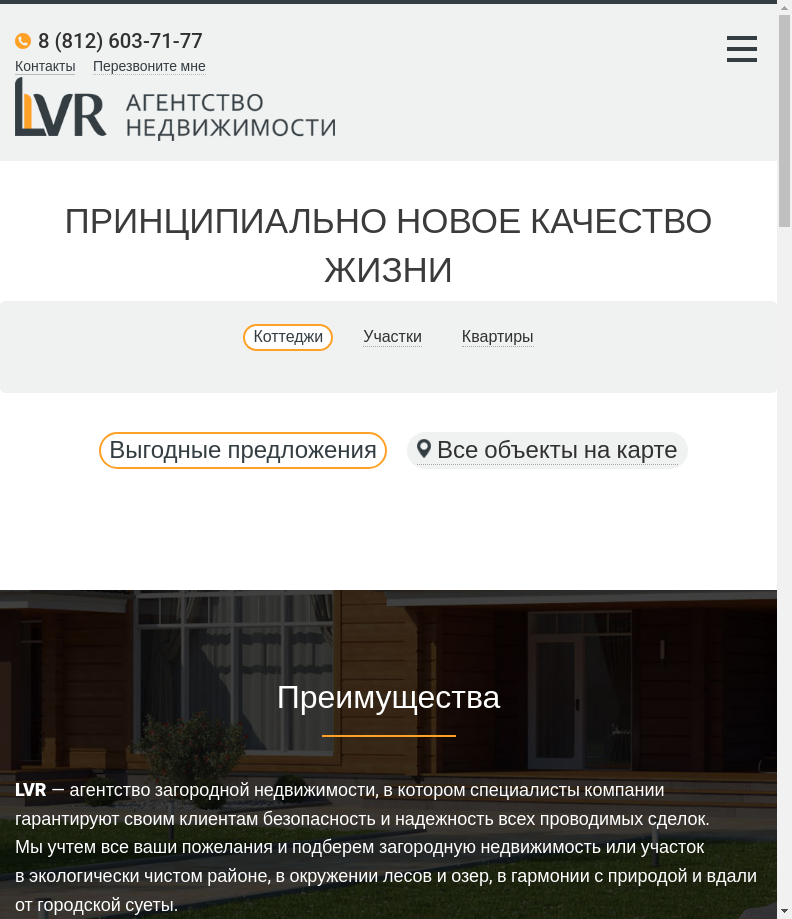This screenshot has height=919, width=792.
Task: Click the scrollbar up arrow
Action: click(x=784, y=7)
